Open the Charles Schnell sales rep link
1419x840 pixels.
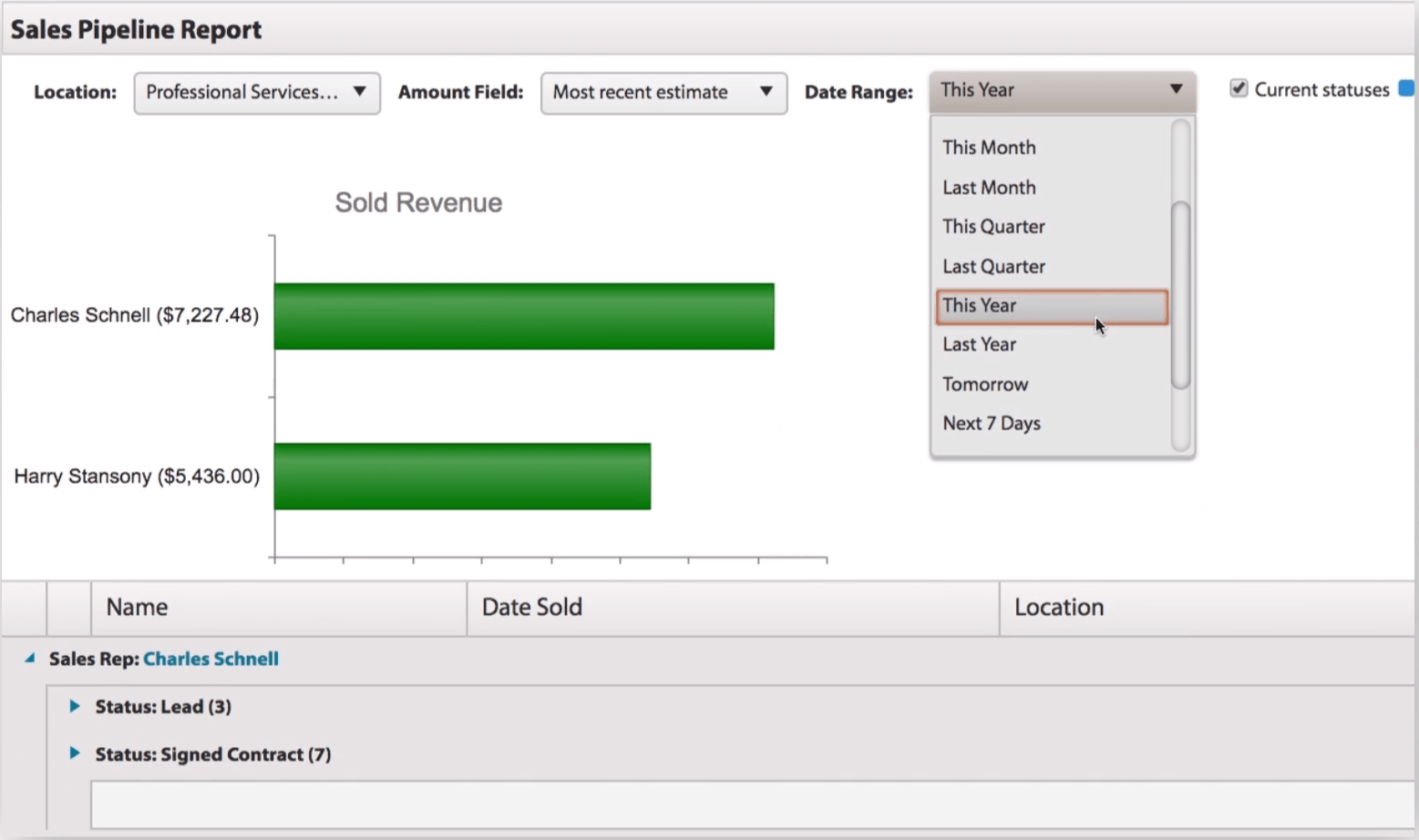211,659
